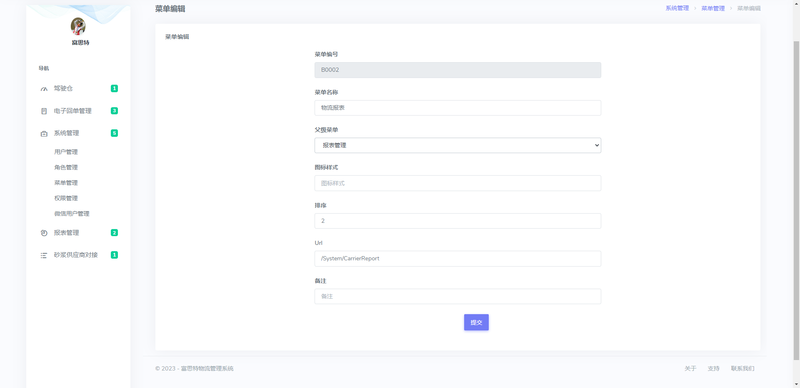Viewport: 800px width, 388px height.
Task: Click the 电子回单管理 document icon
Action: point(44,111)
